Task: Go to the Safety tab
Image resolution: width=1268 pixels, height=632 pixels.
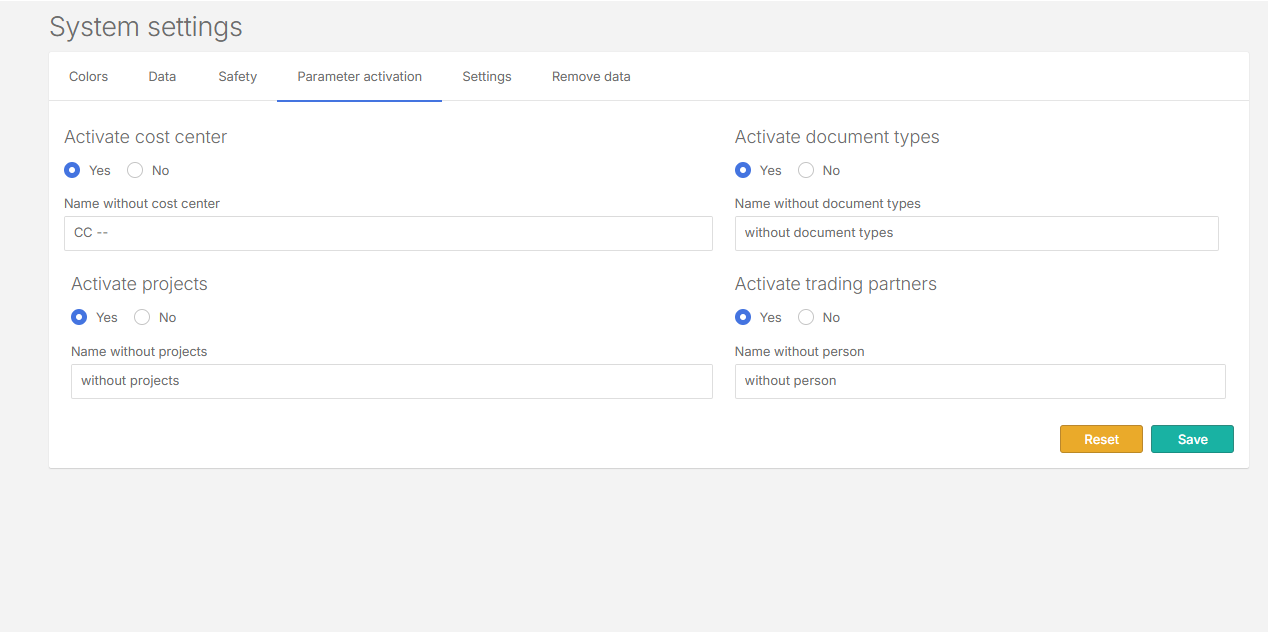Action: (237, 77)
